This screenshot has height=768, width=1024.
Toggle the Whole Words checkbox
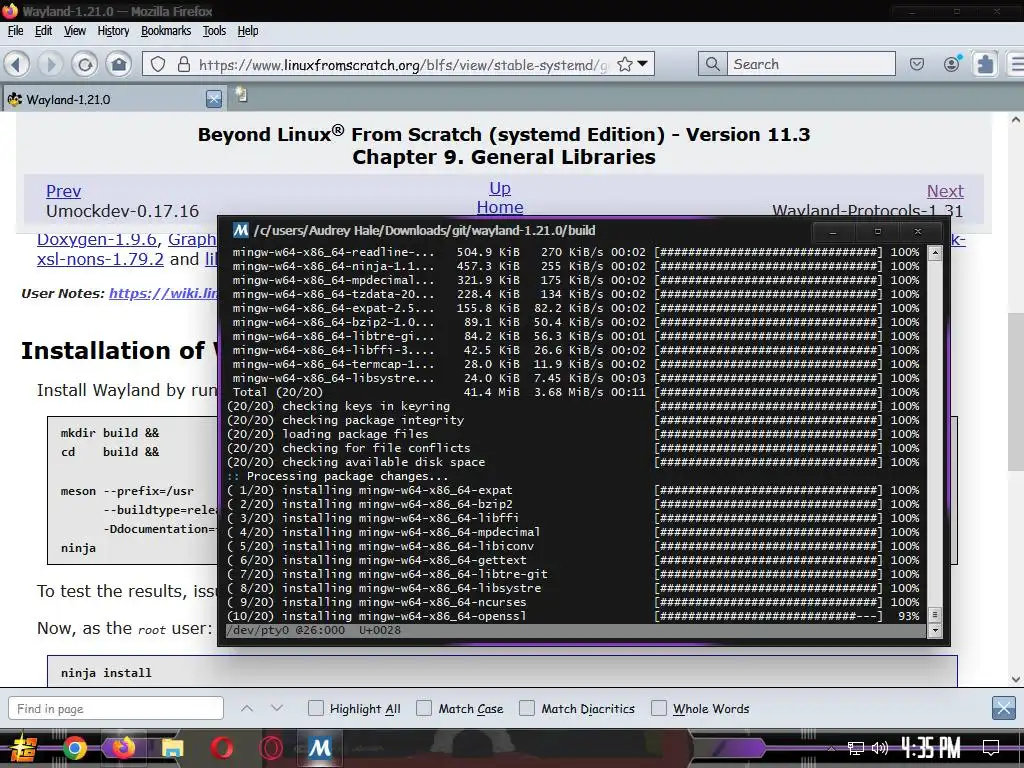click(659, 708)
